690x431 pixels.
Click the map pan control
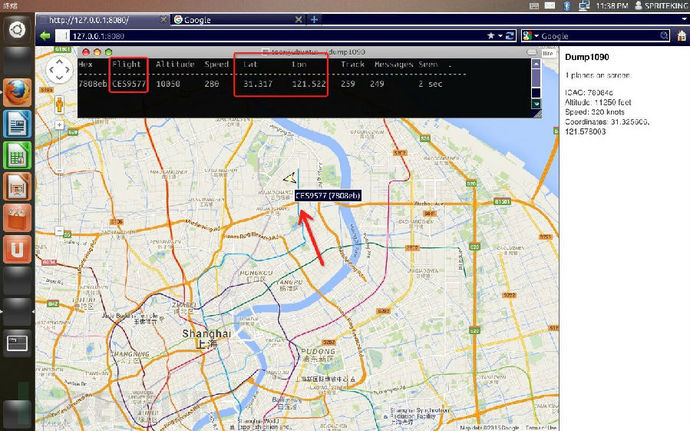tap(59, 70)
